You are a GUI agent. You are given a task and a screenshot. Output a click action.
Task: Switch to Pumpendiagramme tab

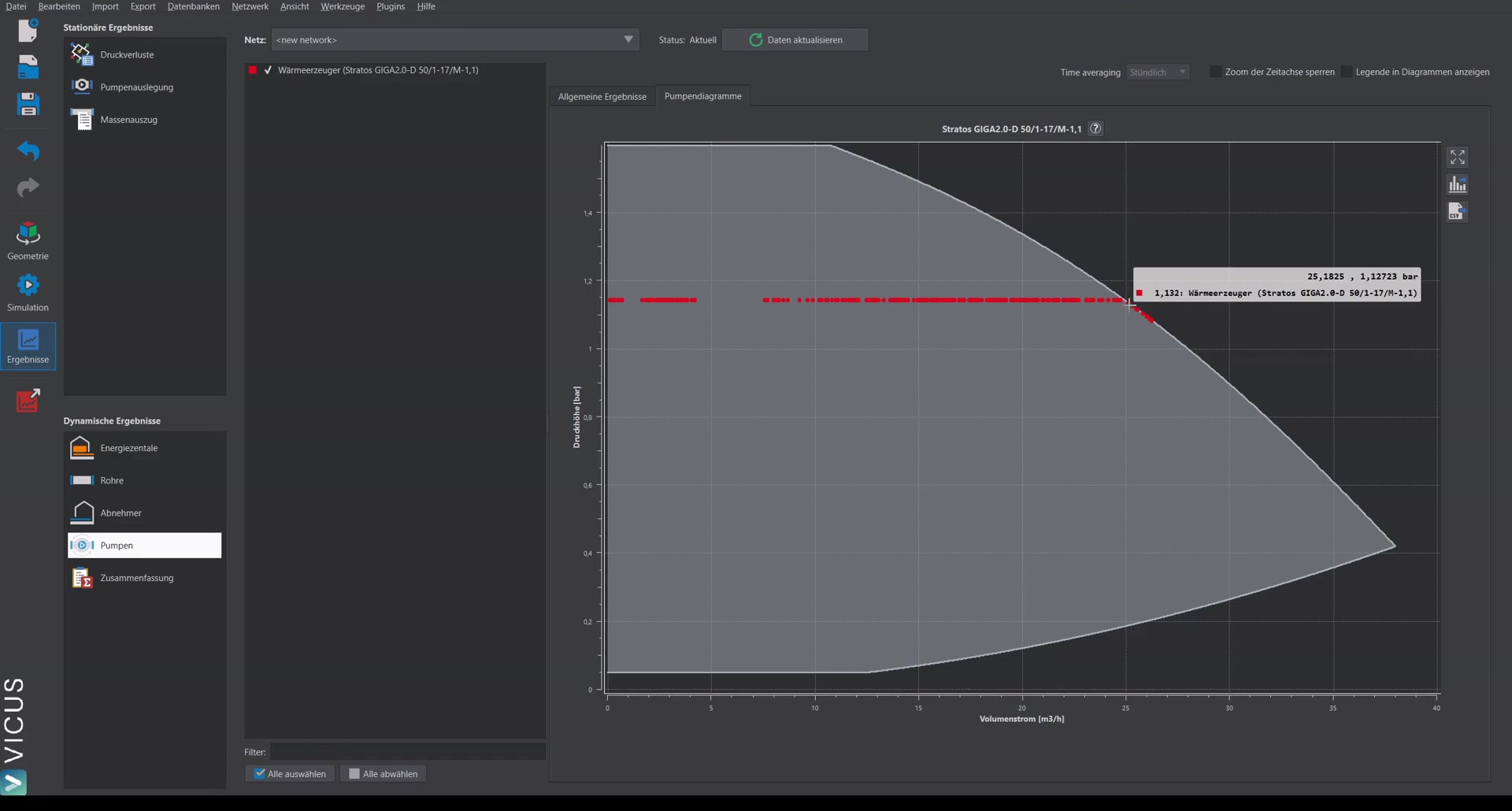pos(702,95)
